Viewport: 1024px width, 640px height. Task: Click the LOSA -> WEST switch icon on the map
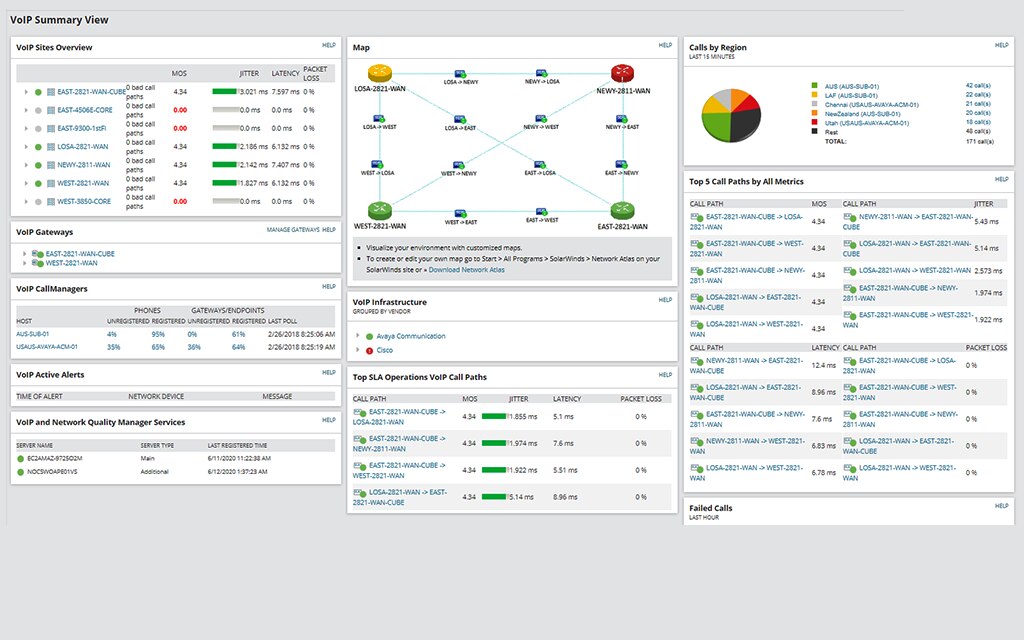[378, 118]
